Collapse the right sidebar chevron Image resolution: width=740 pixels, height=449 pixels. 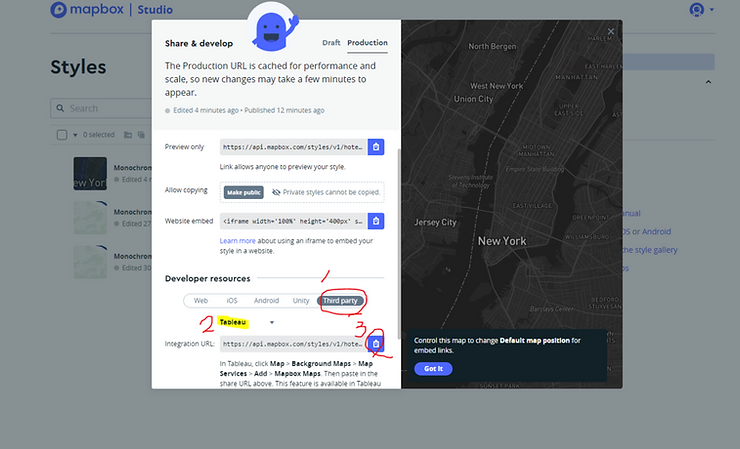pyautogui.click(x=708, y=82)
